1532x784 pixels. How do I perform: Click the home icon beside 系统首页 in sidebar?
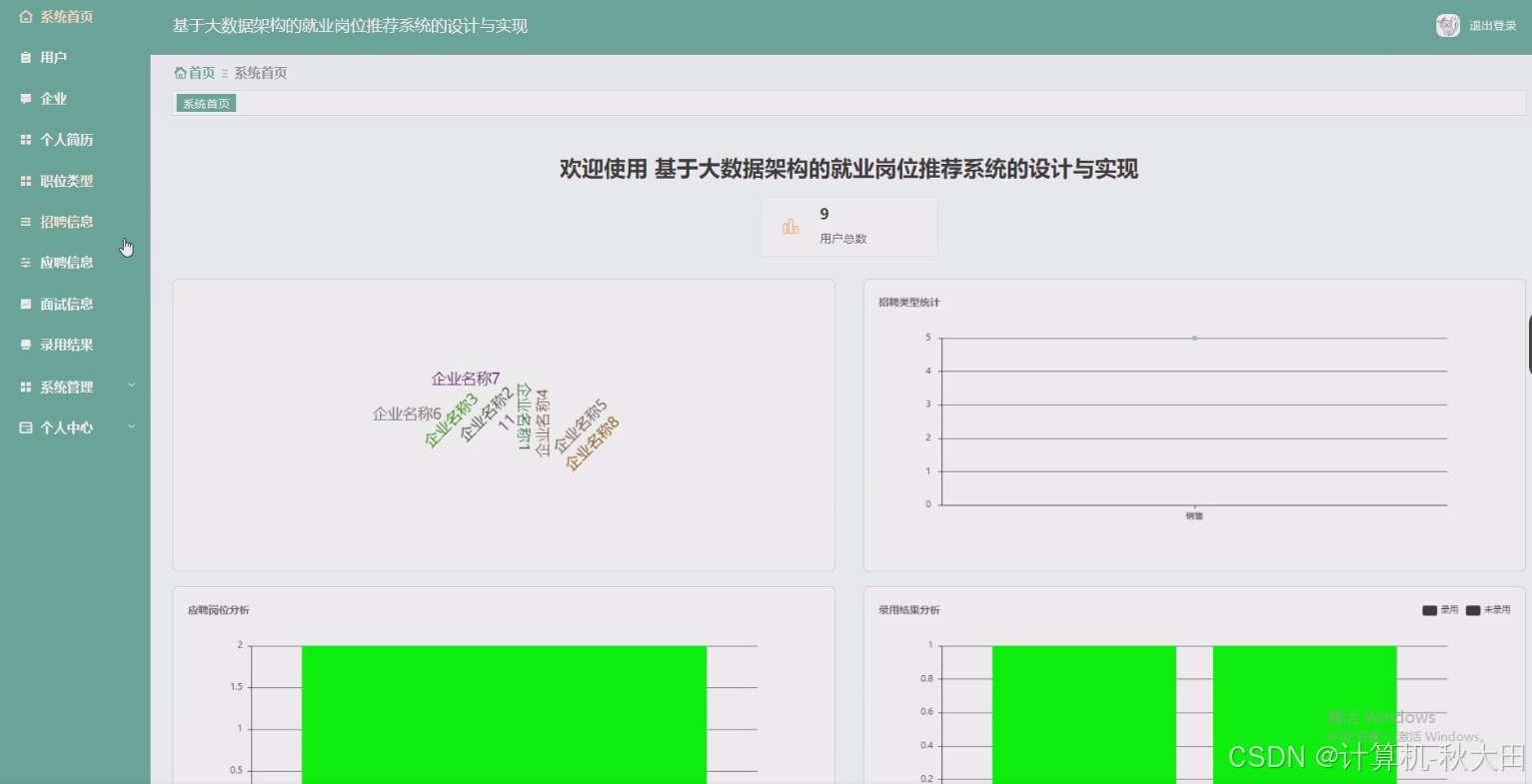coord(26,17)
